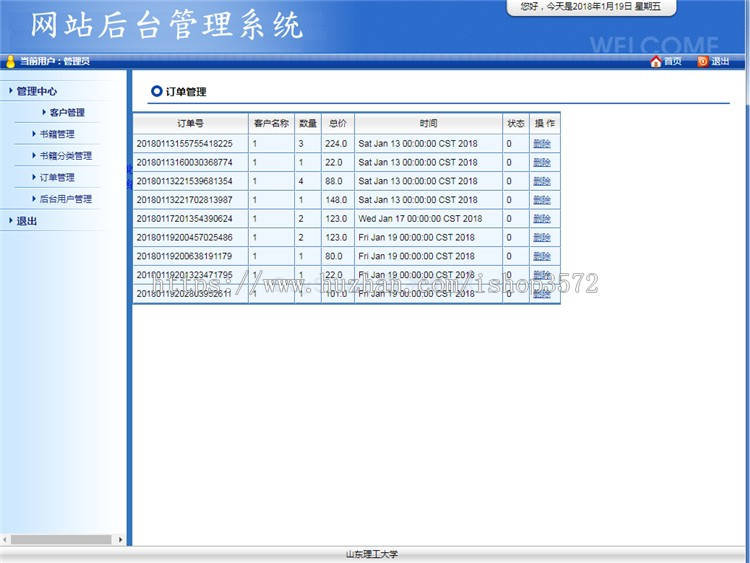
Task: Click the 操作 column header
Action: (545, 123)
